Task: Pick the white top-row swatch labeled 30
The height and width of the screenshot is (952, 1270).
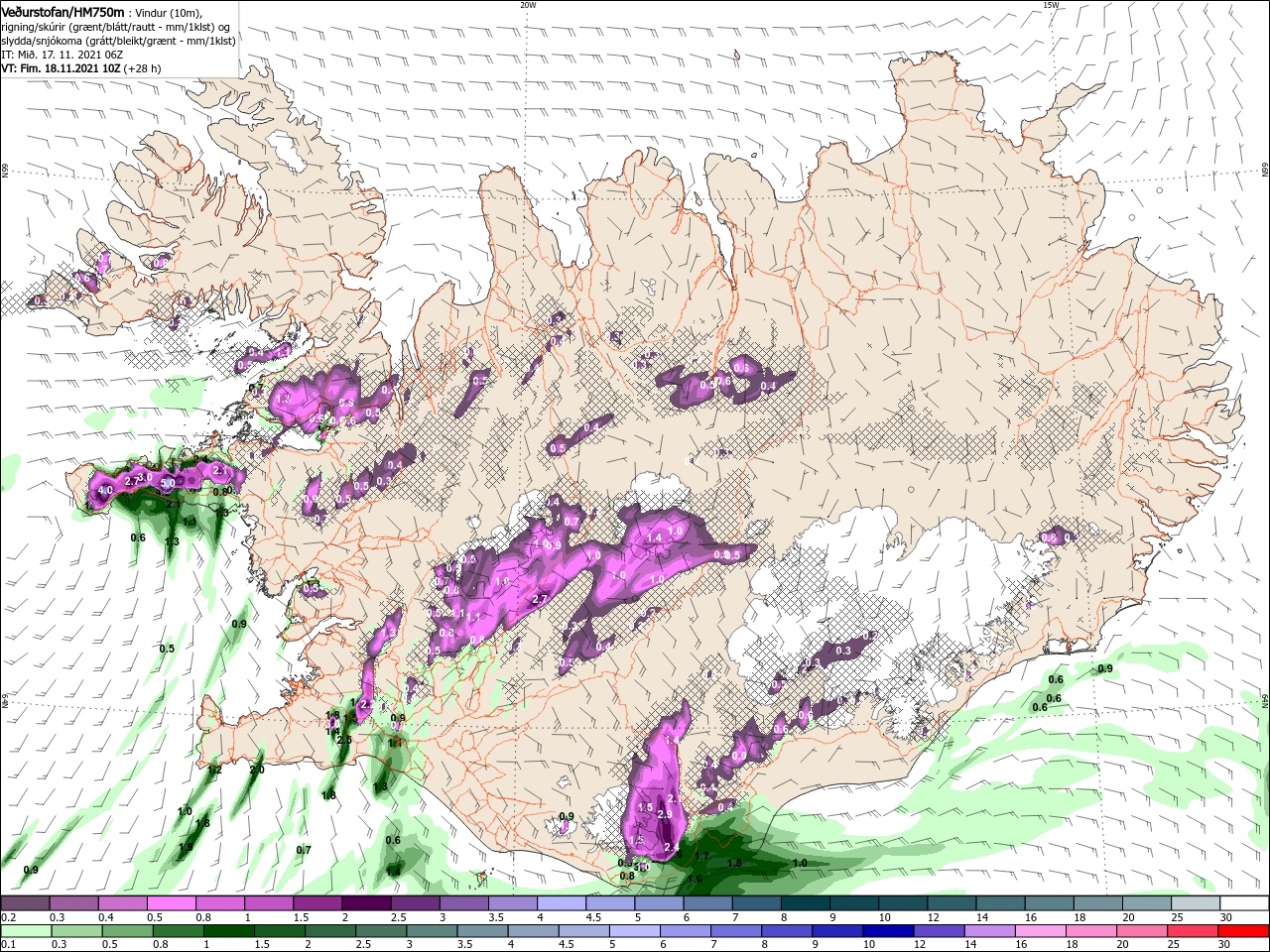Action: (1243, 903)
